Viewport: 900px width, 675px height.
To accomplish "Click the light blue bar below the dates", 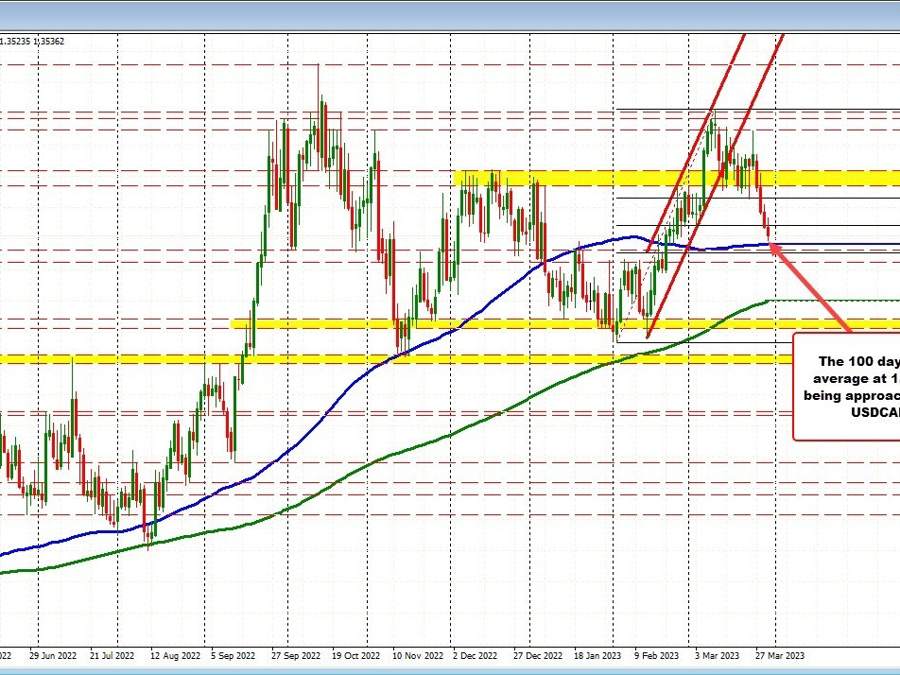I will (450, 669).
